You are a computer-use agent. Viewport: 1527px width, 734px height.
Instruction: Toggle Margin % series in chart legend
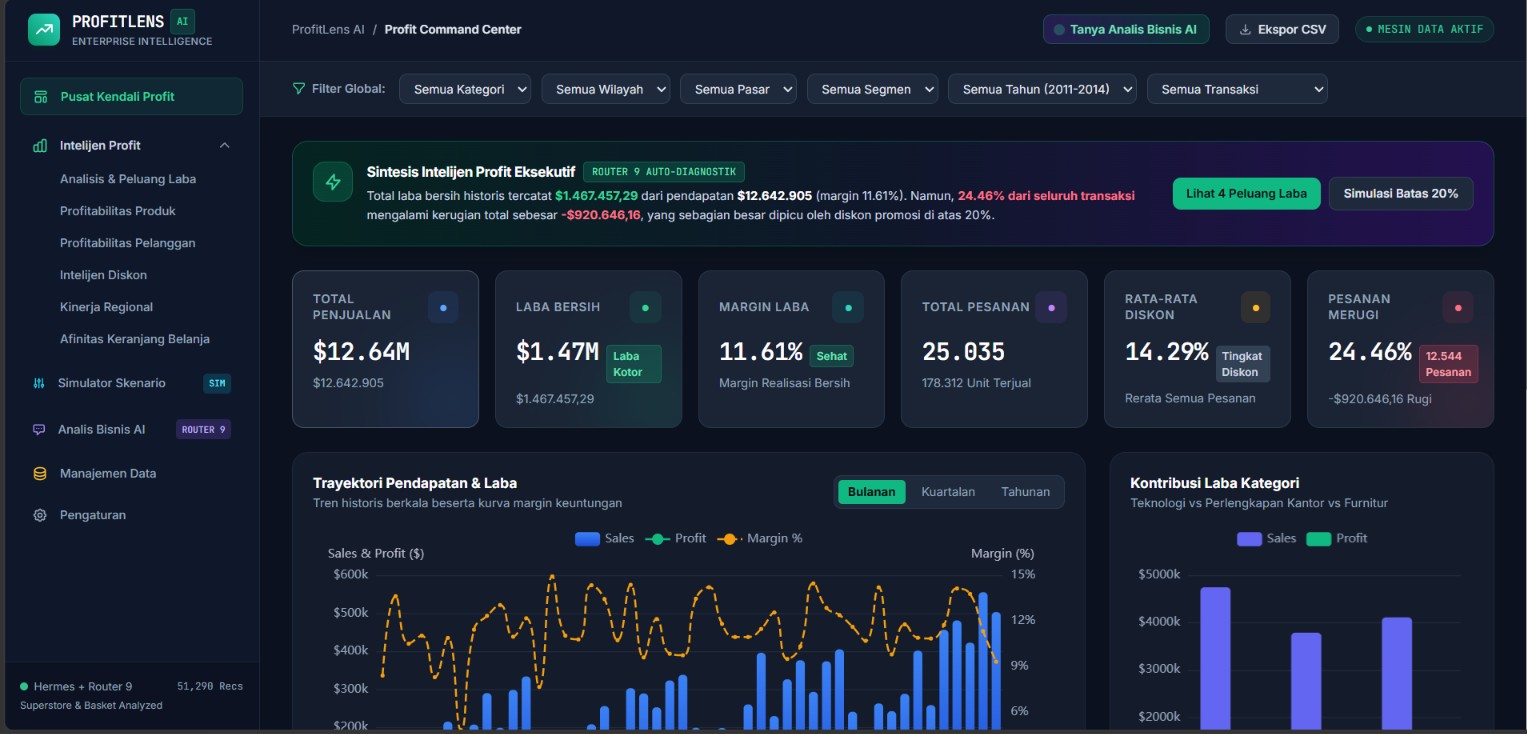pyautogui.click(x=760, y=539)
